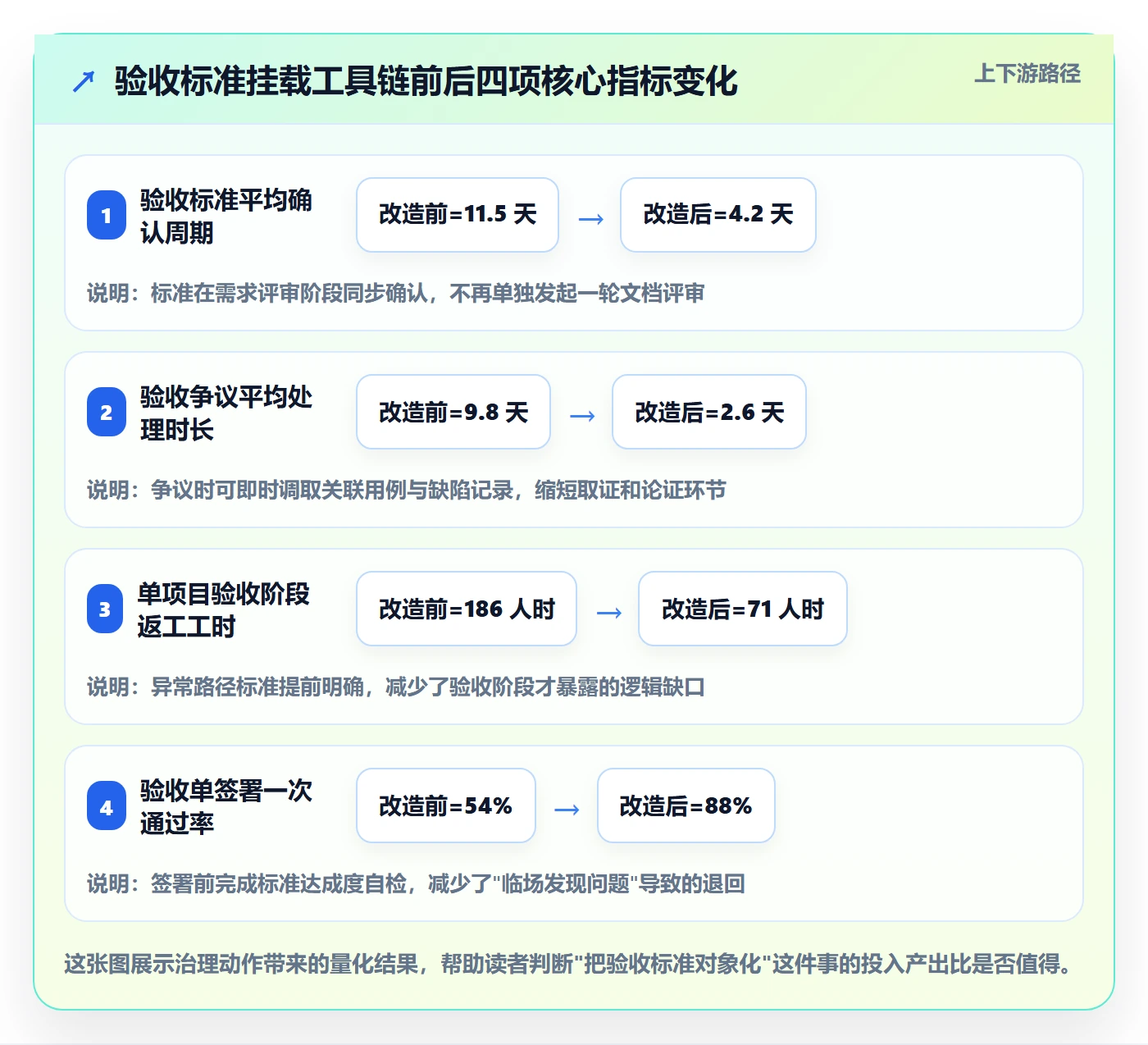Click the 改造前=11.5 天 value box
This screenshot has width=1148, height=1045.
coord(458,215)
